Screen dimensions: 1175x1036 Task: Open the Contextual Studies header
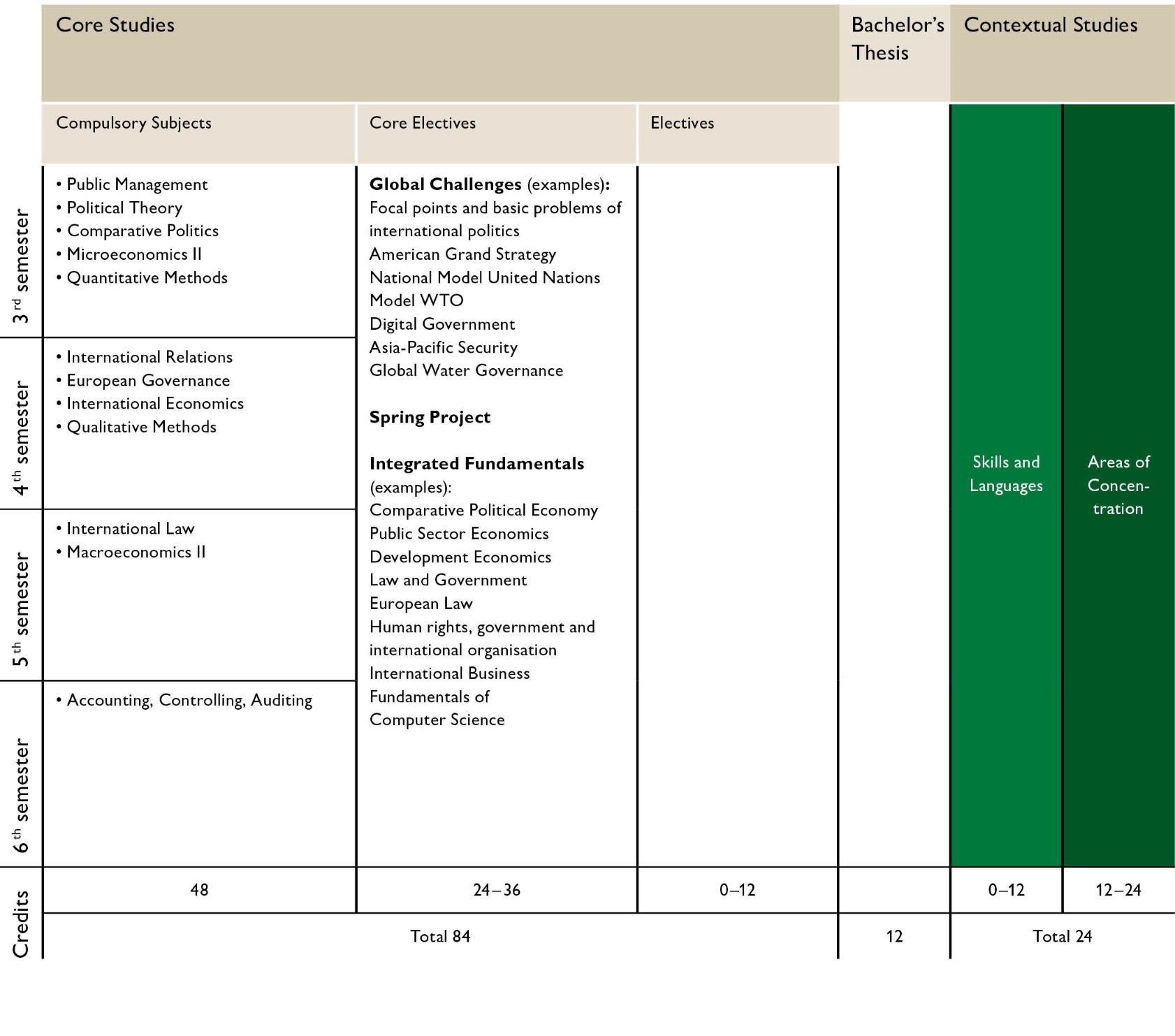[1050, 25]
